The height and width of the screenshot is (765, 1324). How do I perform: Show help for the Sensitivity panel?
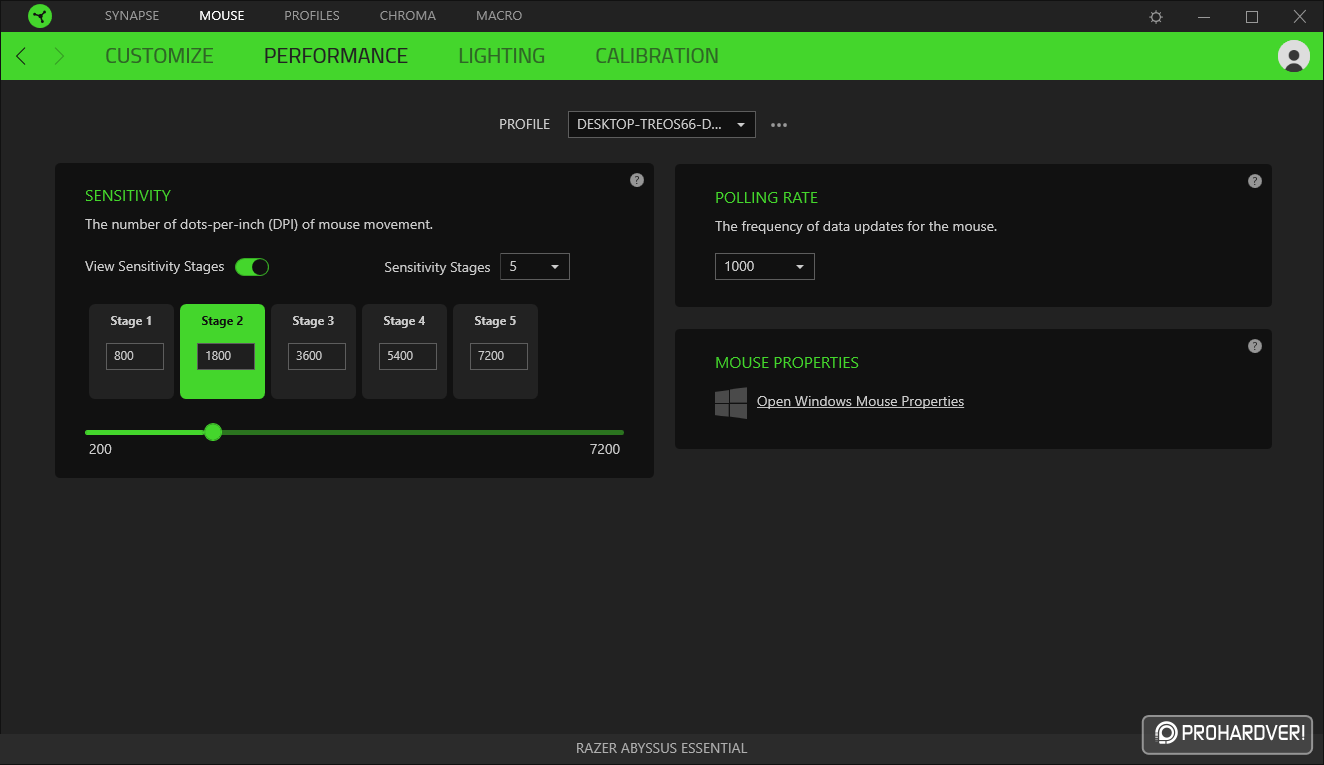637,180
